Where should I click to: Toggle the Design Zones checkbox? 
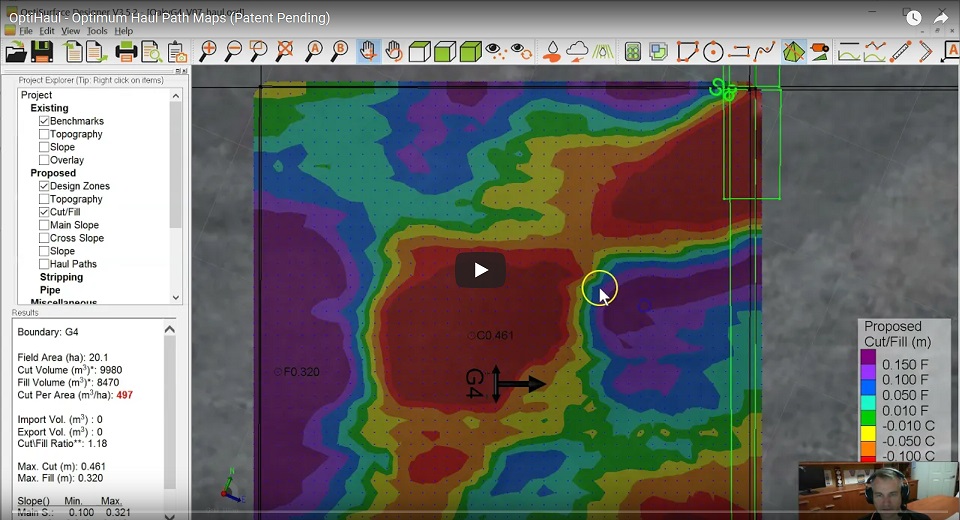click(x=44, y=186)
